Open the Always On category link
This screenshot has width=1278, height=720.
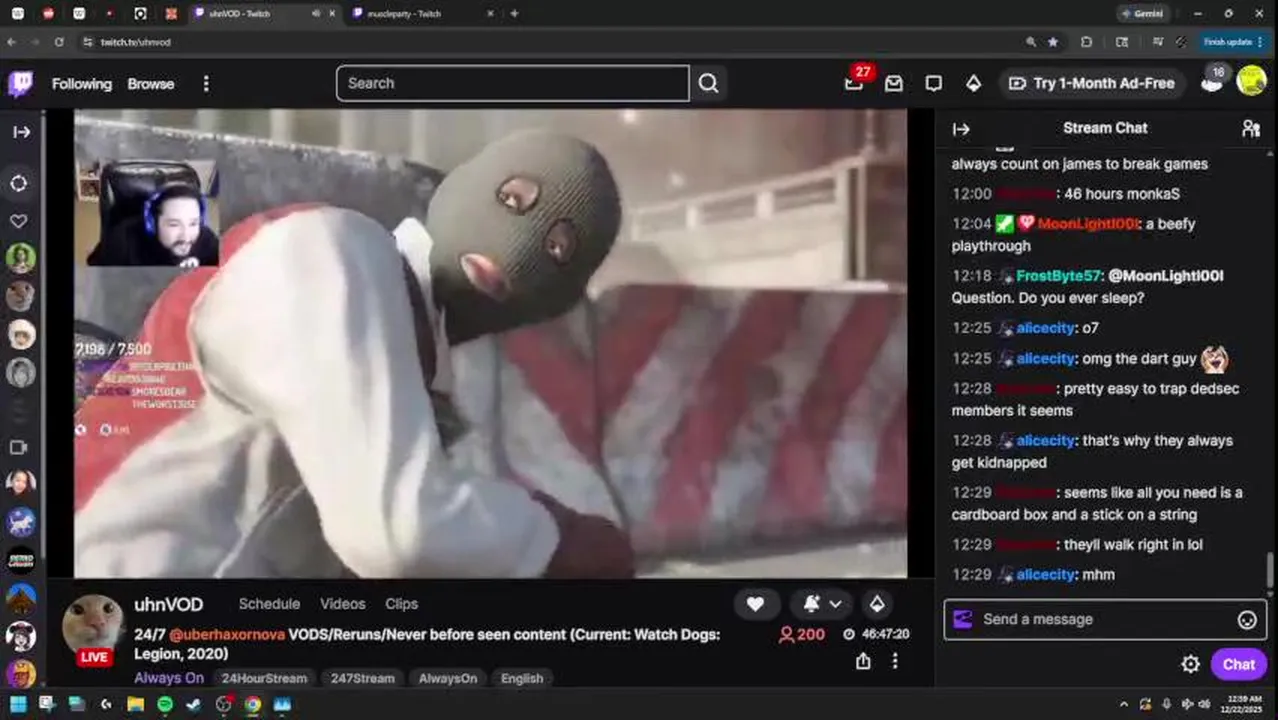[169, 678]
